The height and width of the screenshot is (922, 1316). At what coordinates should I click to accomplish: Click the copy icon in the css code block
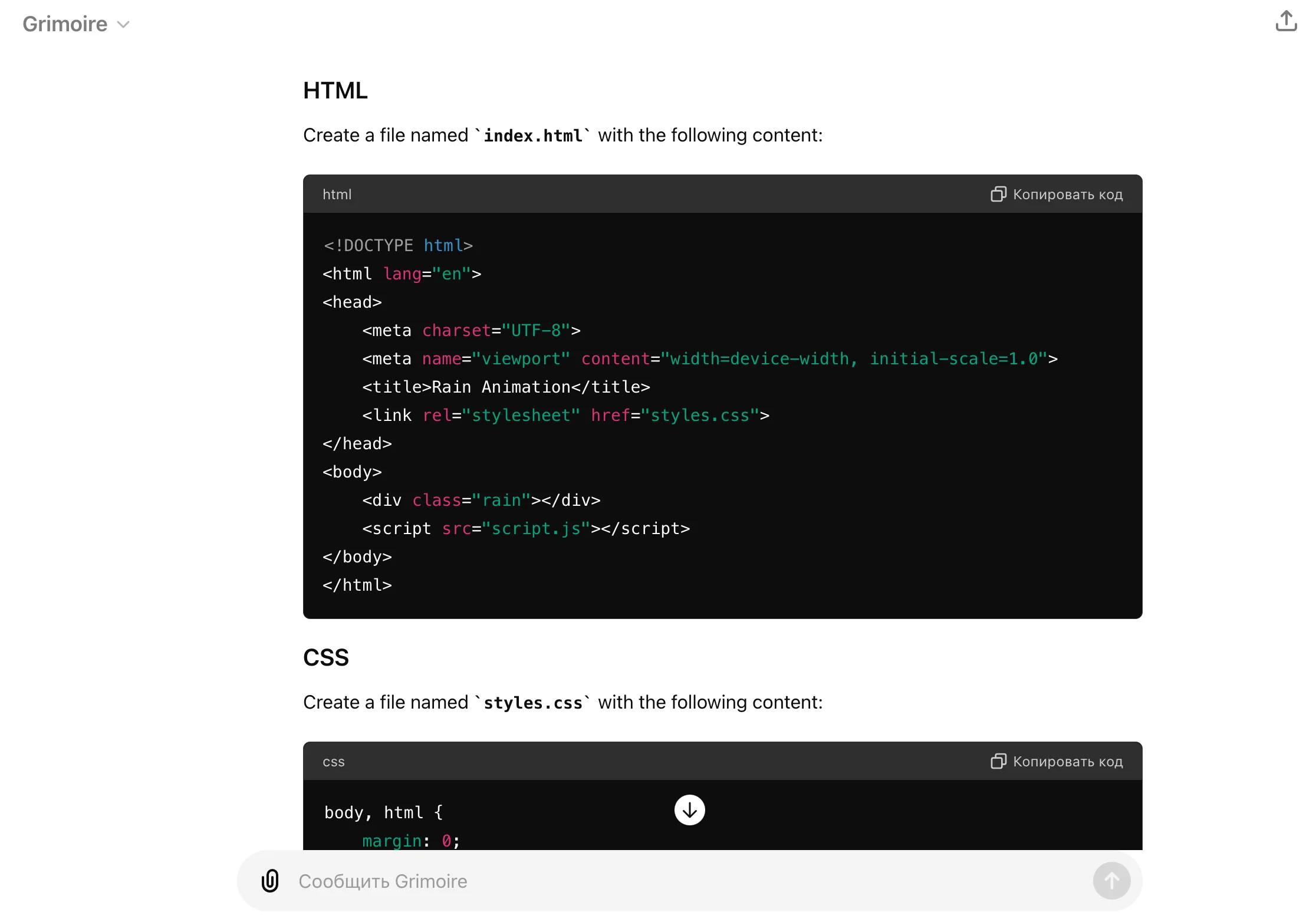(x=998, y=762)
